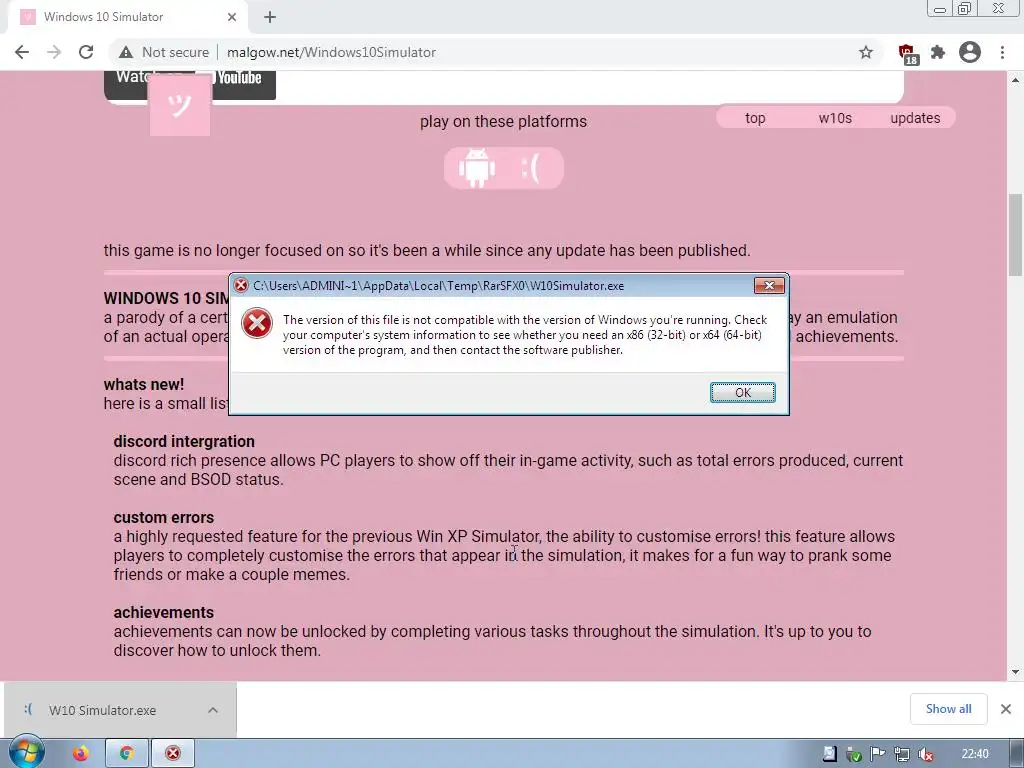Image resolution: width=1024 pixels, height=768 pixels.
Task: Click the 'custom errors' heading
Action: point(164,517)
